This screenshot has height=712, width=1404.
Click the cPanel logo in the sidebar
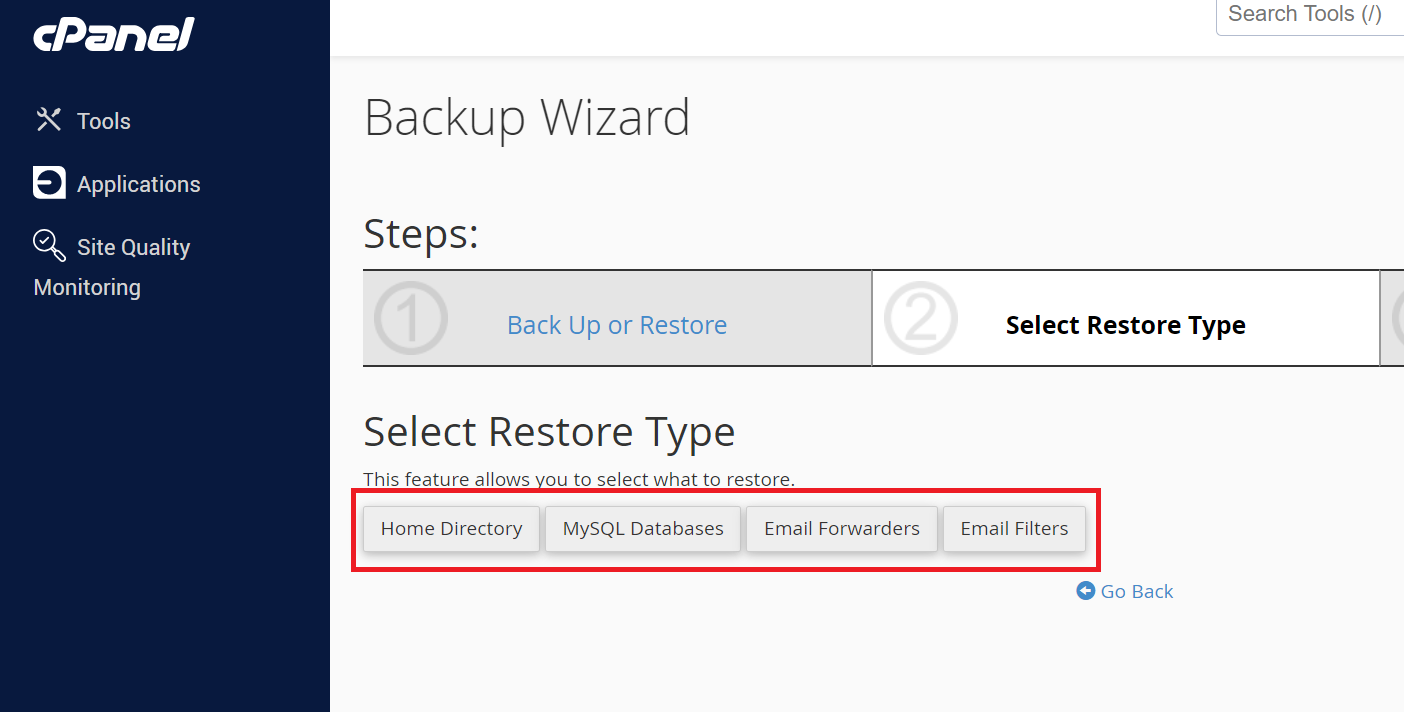[113, 35]
